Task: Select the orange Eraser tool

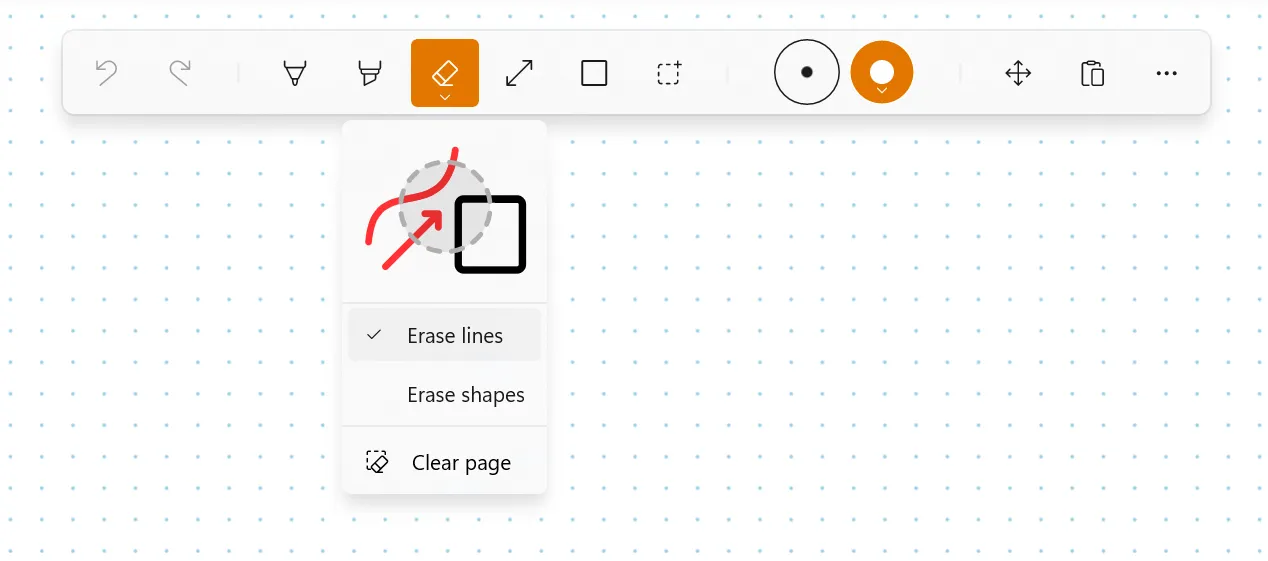Action: tap(445, 73)
